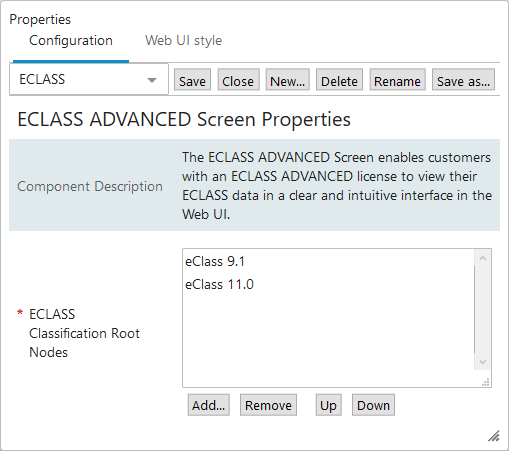This screenshot has width=509, height=451.
Task: Add a classification root node via Add...
Action: (209, 405)
